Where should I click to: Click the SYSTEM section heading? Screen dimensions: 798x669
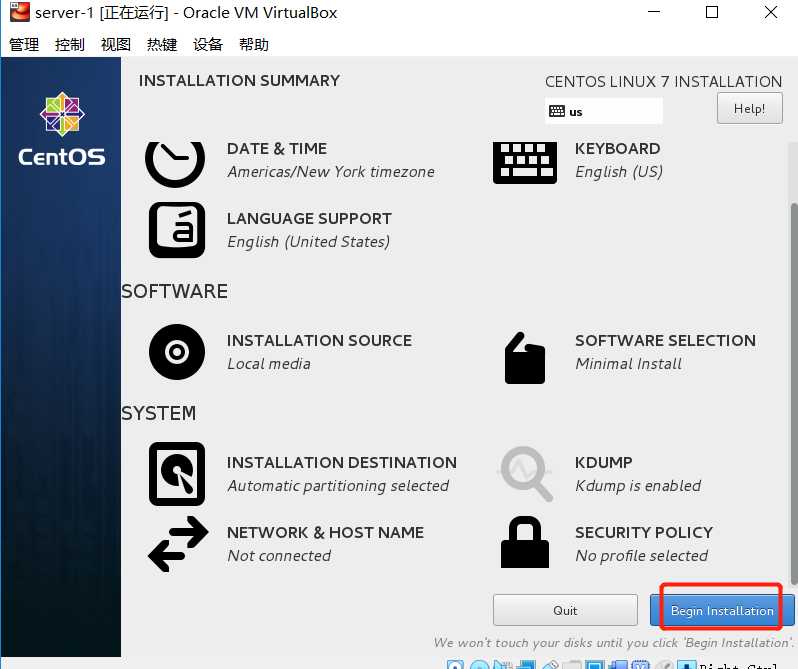pyautogui.click(x=158, y=413)
